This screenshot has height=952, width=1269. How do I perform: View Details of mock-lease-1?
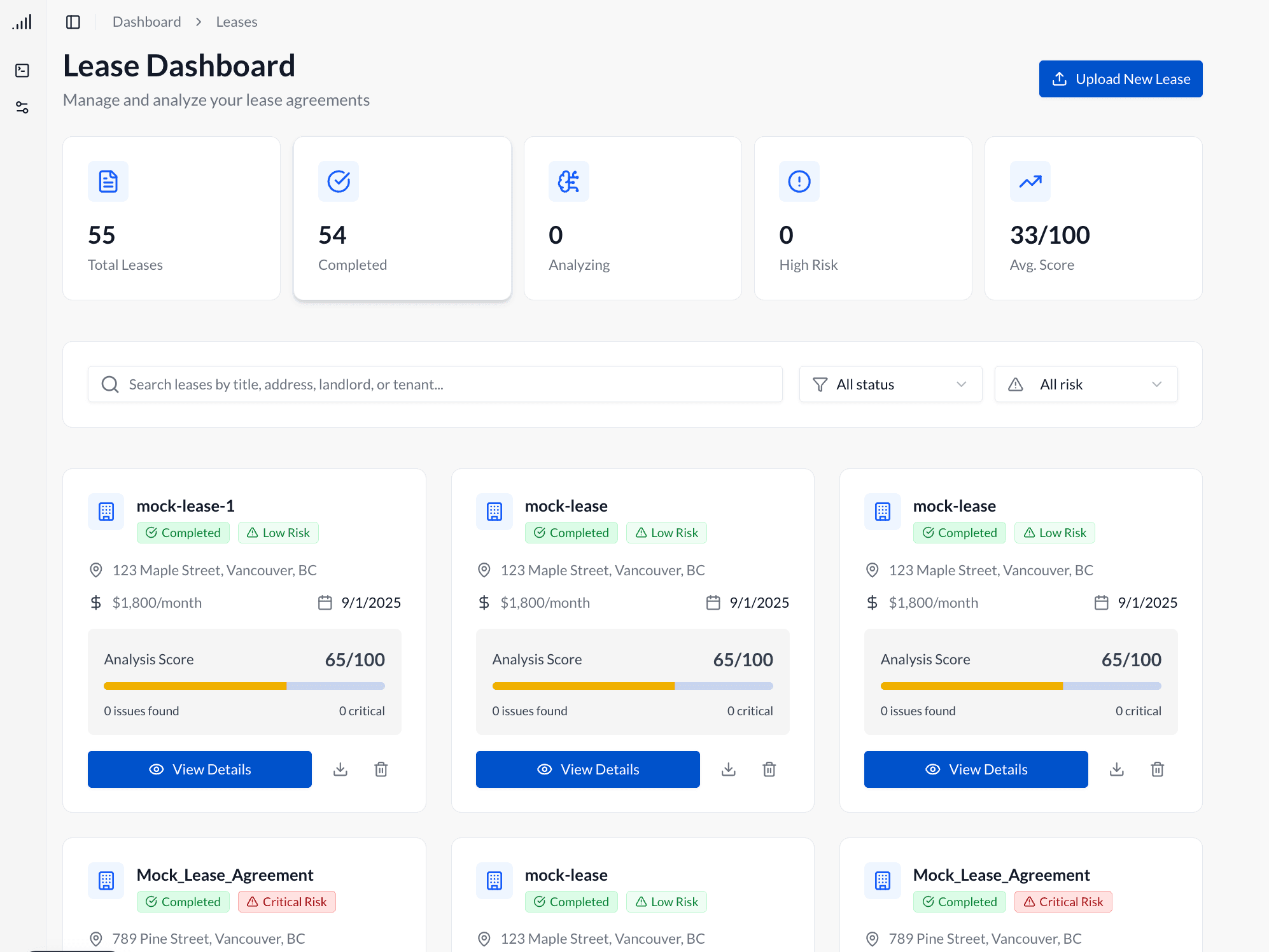[200, 769]
